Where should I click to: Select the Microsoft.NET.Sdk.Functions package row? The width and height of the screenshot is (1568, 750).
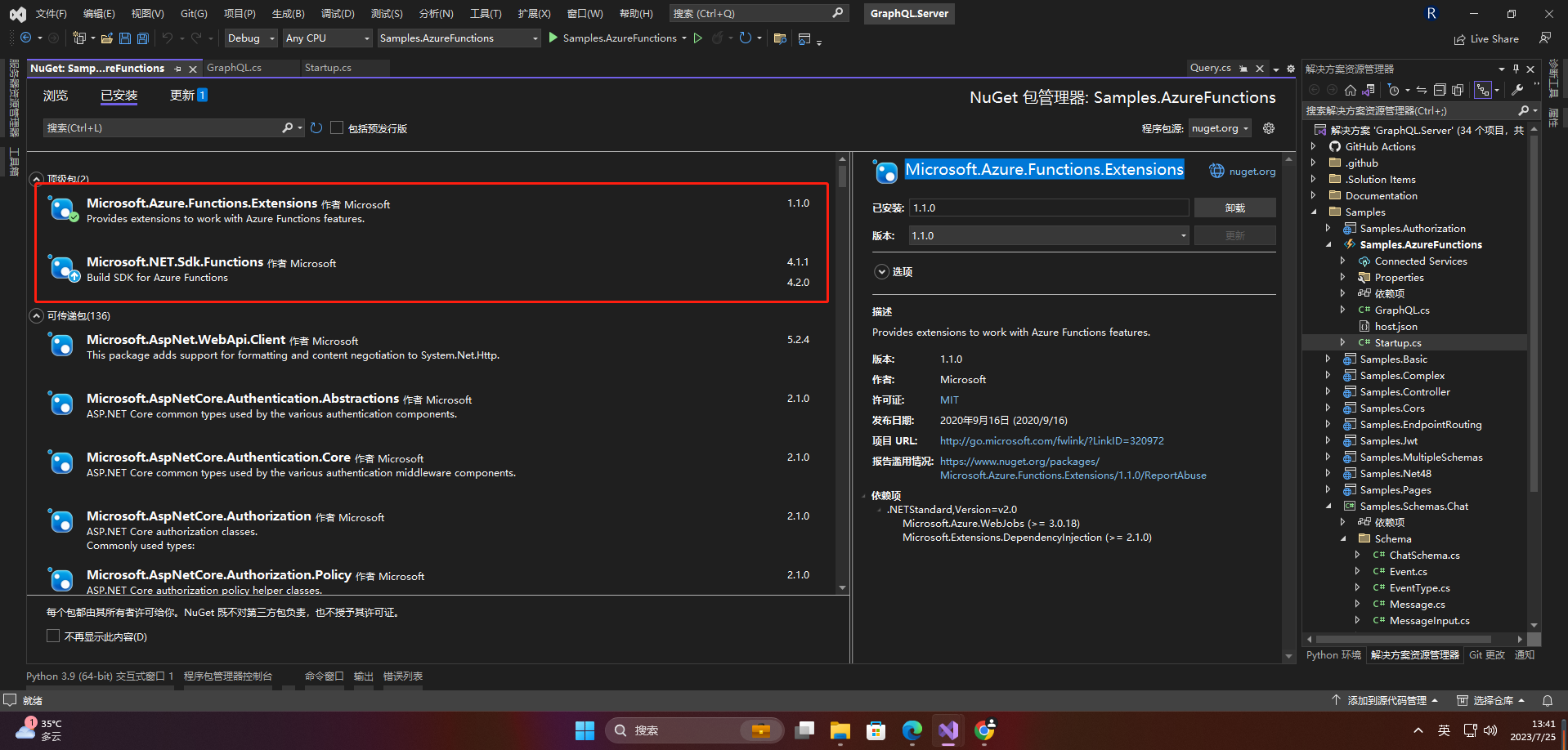(432, 270)
